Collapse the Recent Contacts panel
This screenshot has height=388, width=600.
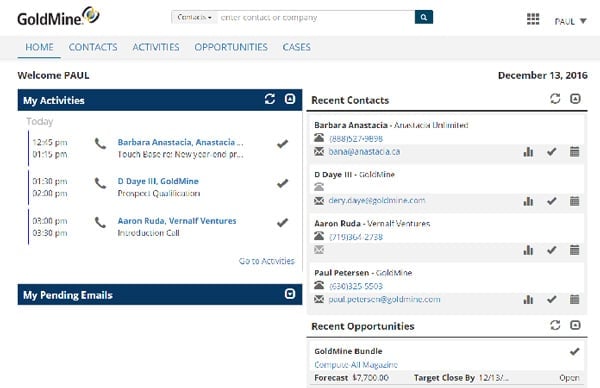coord(575,99)
